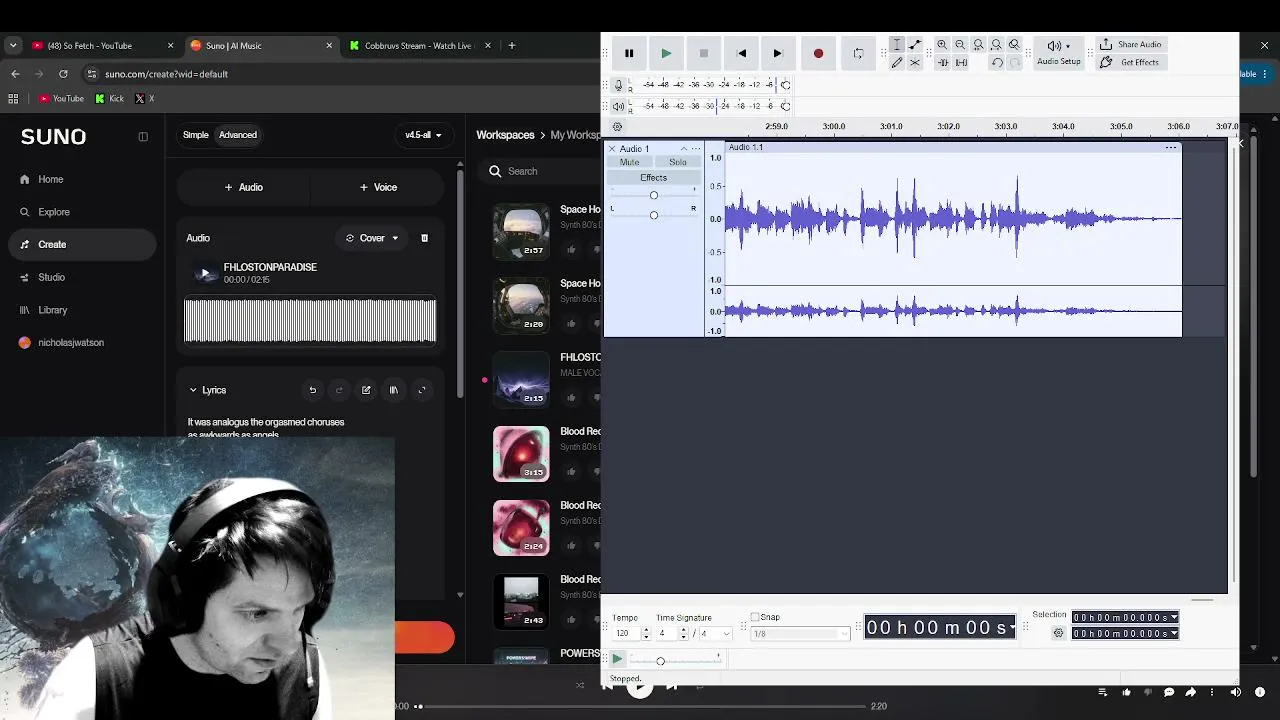Open the selection toolbar settings gear
This screenshot has height=720, width=1280.
[1058, 633]
